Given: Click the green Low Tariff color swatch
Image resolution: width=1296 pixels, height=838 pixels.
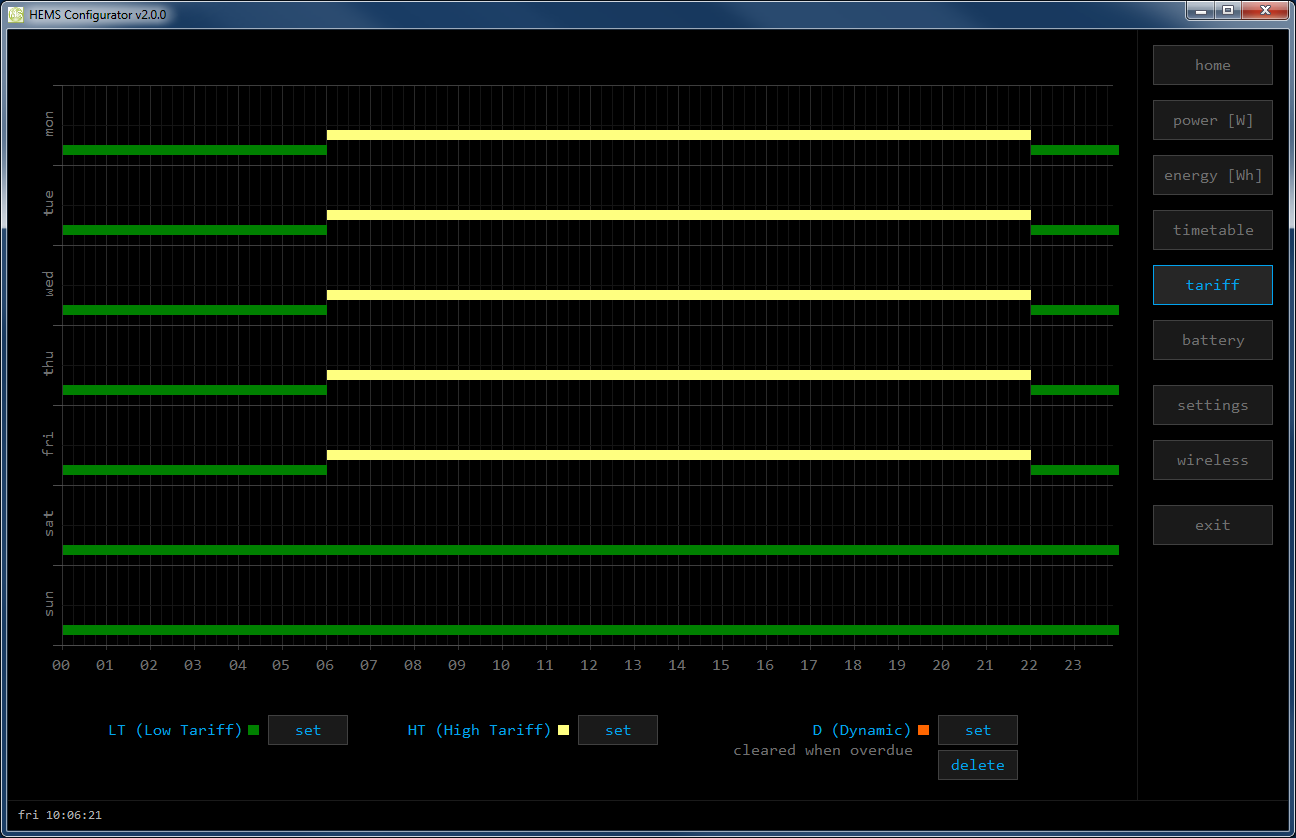Looking at the screenshot, I should pos(254,730).
